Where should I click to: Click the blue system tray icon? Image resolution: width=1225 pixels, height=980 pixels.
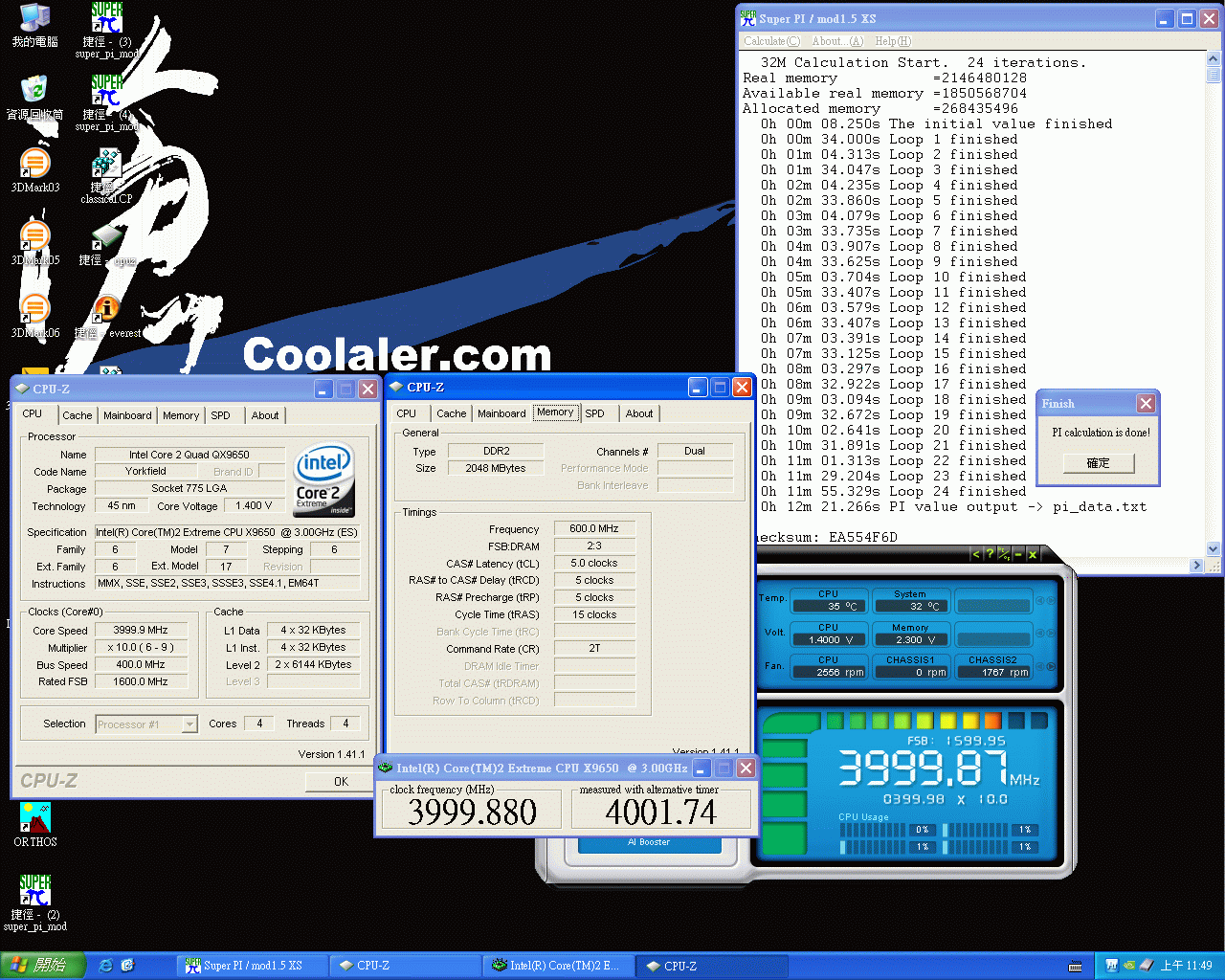point(1112,966)
